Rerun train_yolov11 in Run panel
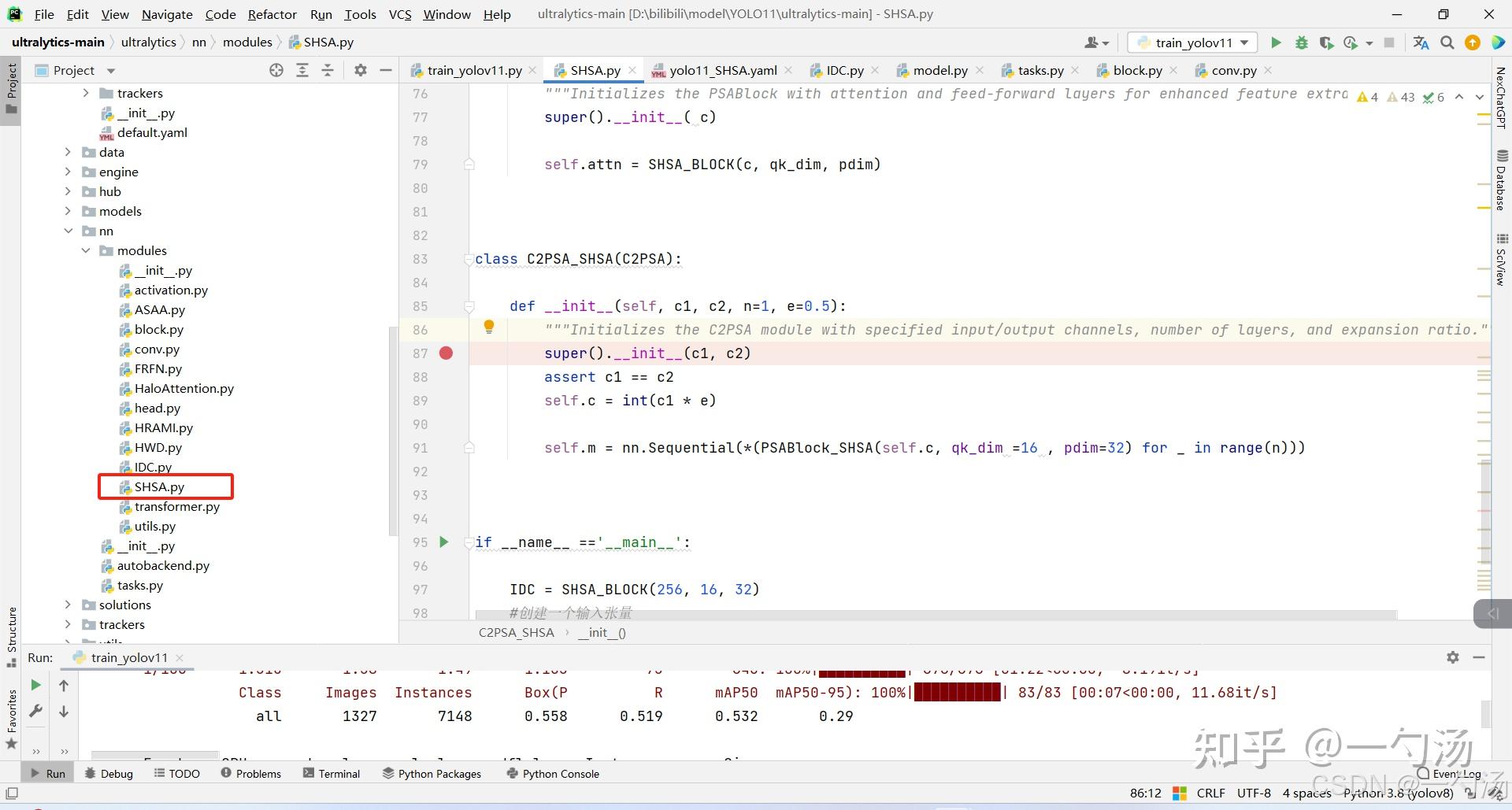Image resolution: width=1512 pixels, height=810 pixels. click(35, 685)
